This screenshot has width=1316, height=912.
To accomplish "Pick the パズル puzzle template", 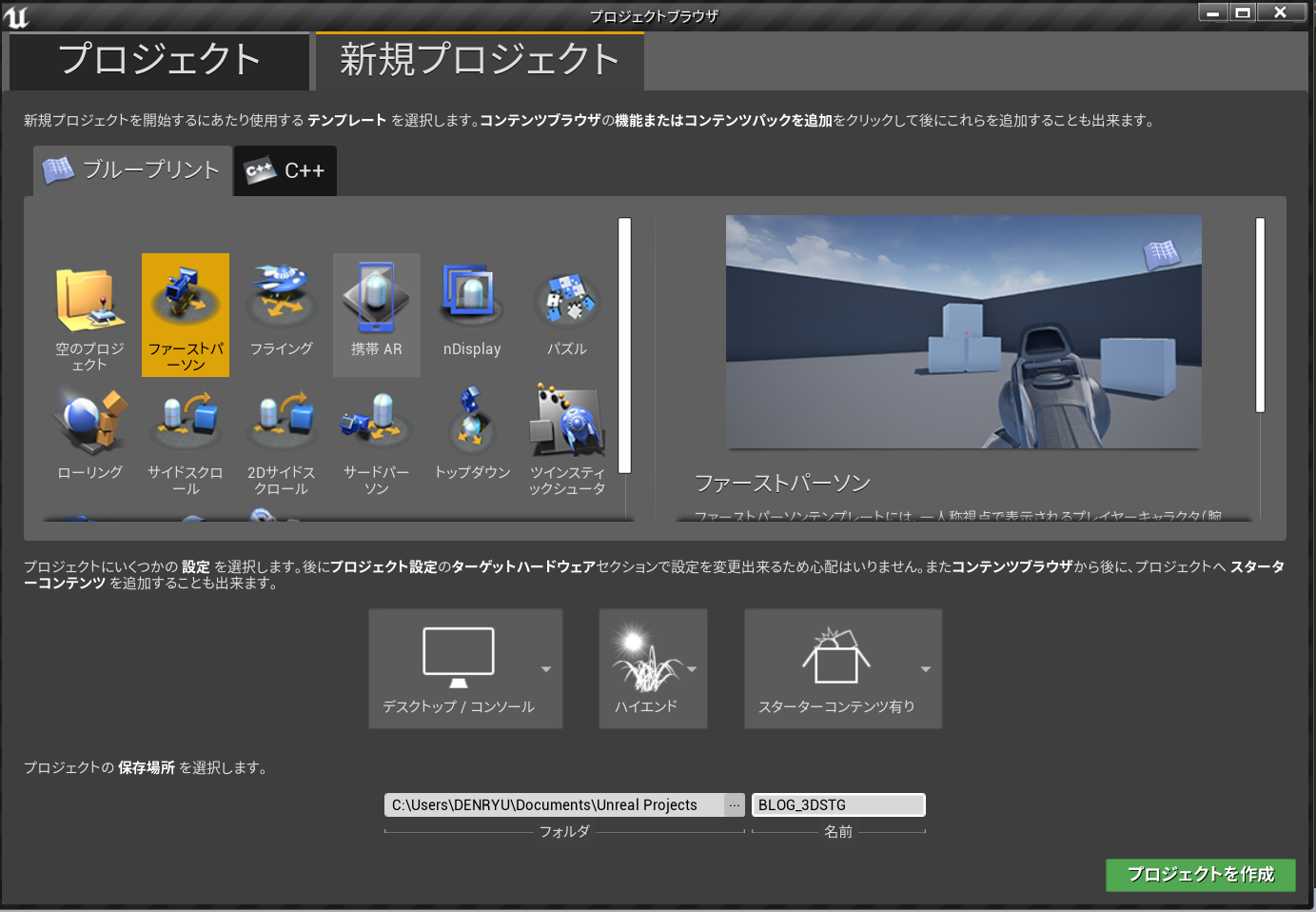I will tap(567, 315).
